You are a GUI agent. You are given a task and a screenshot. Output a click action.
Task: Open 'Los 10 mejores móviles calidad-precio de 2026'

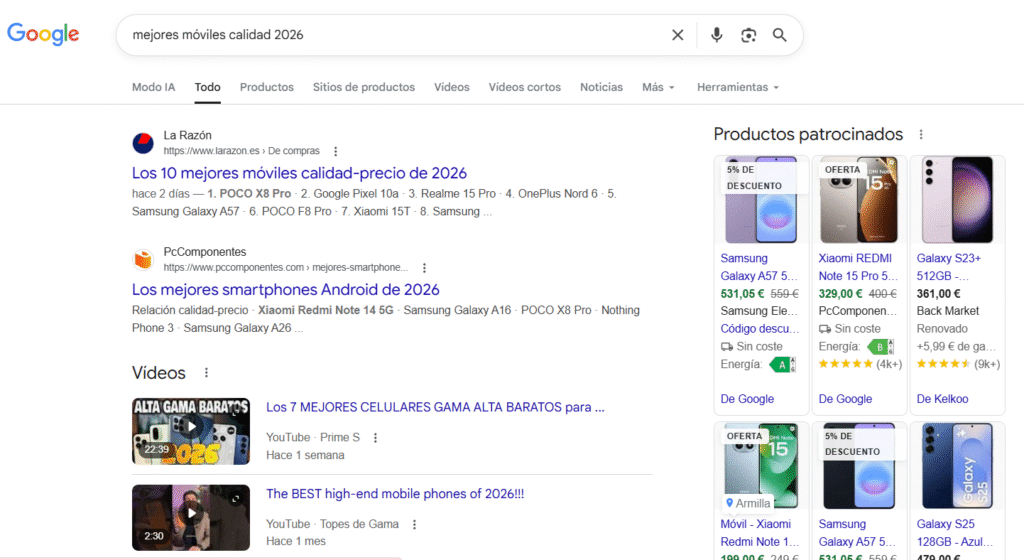(x=299, y=173)
